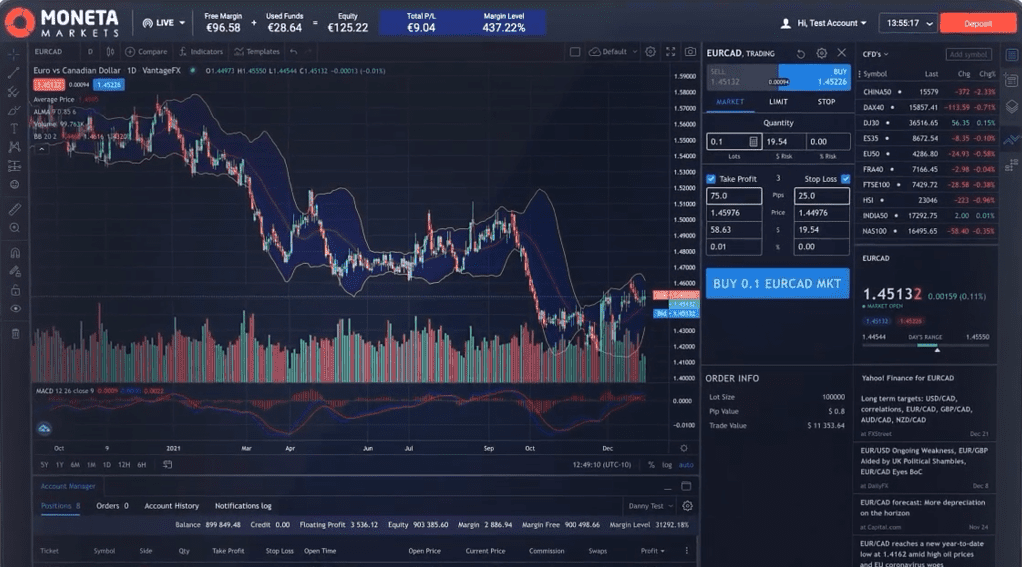This screenshot has height=567, width=1022.
Task: Set the chart range to 6M
Action: pyautogui.click(x=75, y=465)
